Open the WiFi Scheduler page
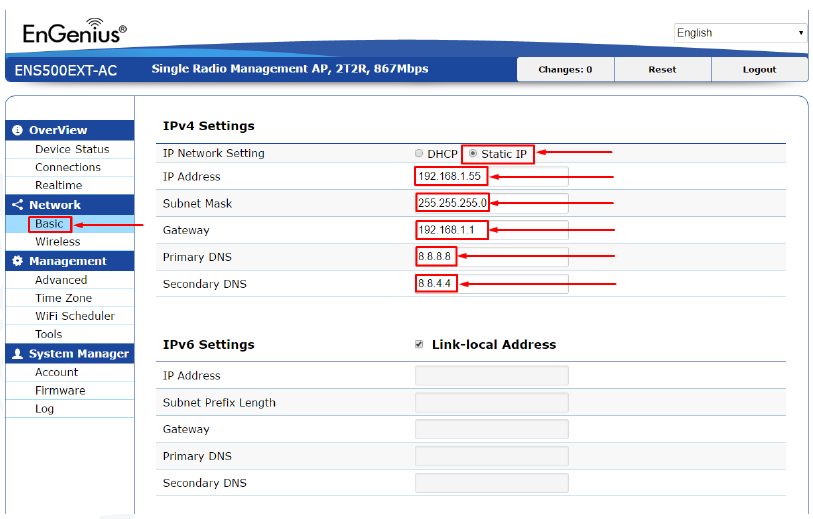Viewport: 813px width, 519px height. point(75,316)
